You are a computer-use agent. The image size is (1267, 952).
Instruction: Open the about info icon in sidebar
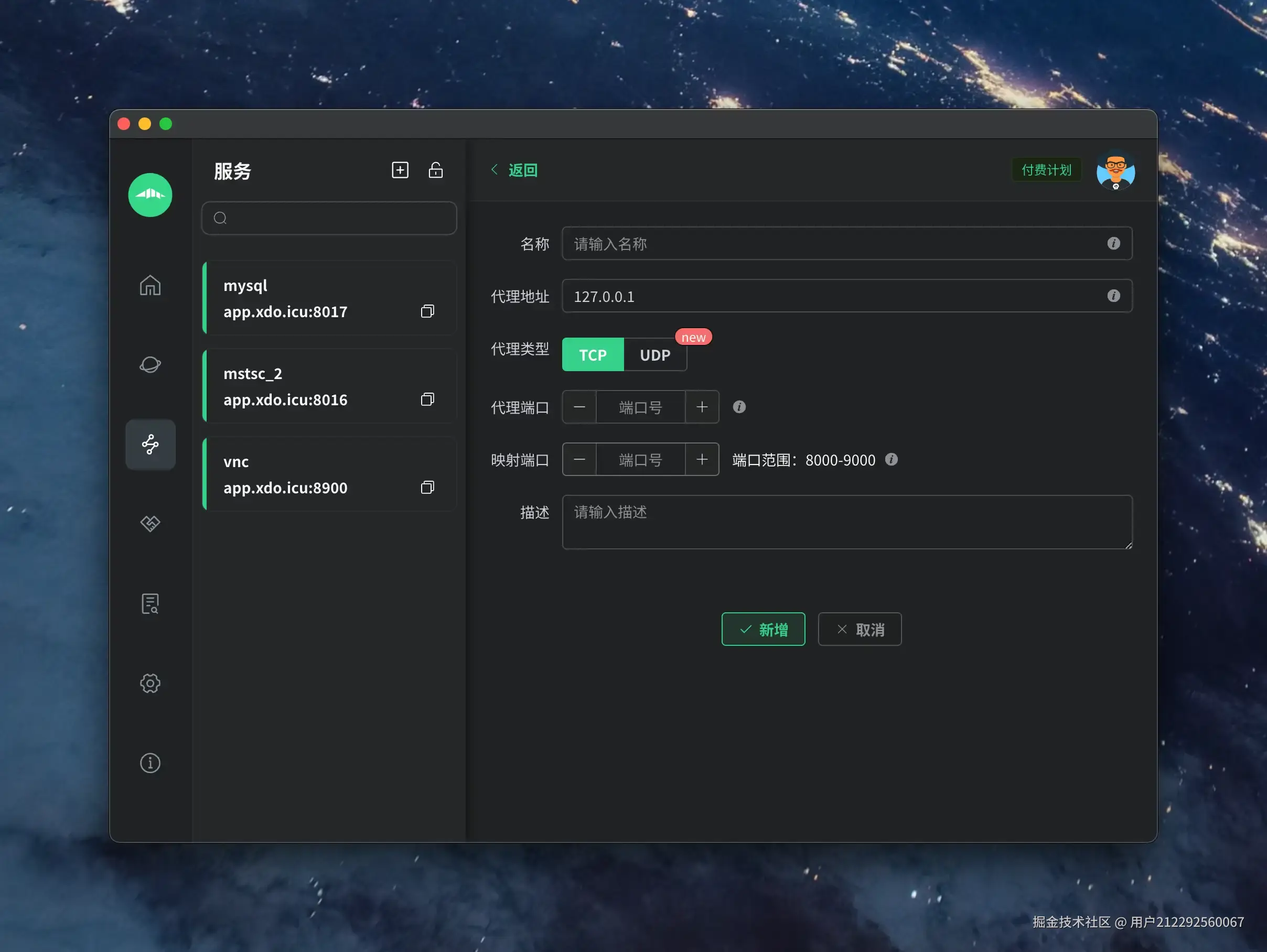[x=150, y=763]
